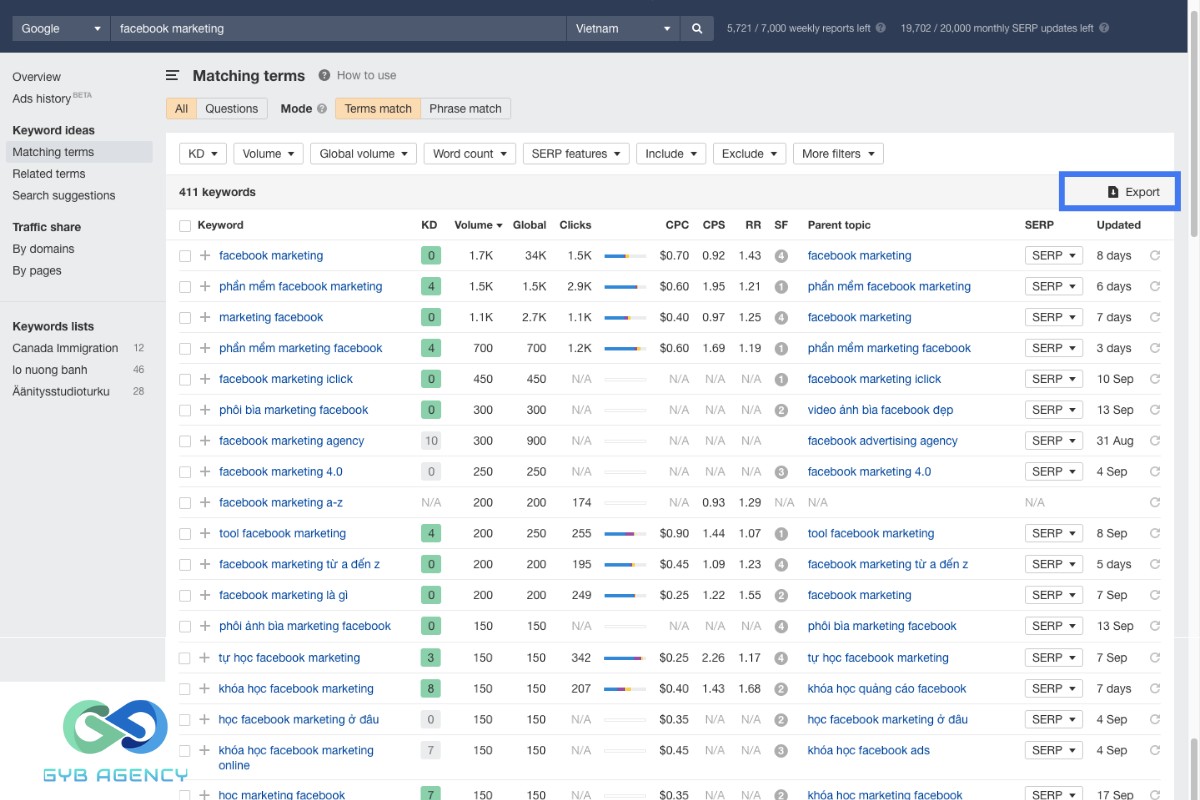Open the By domains traffic share link
The height and width of the screenshot is (800, 1200).
[x=43, y=249]
